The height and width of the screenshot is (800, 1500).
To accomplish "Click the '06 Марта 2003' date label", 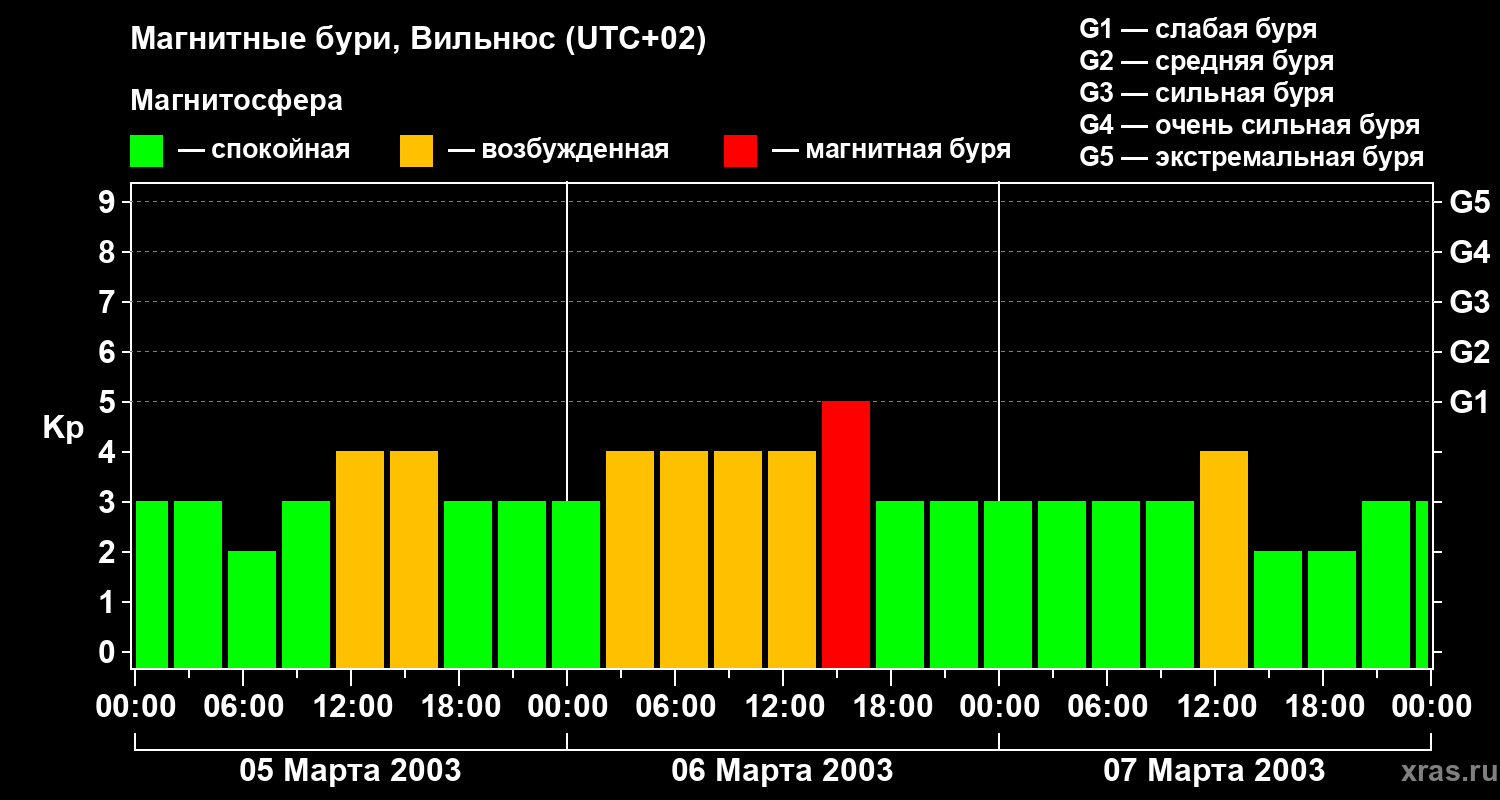I will click(x=782, y=771).
